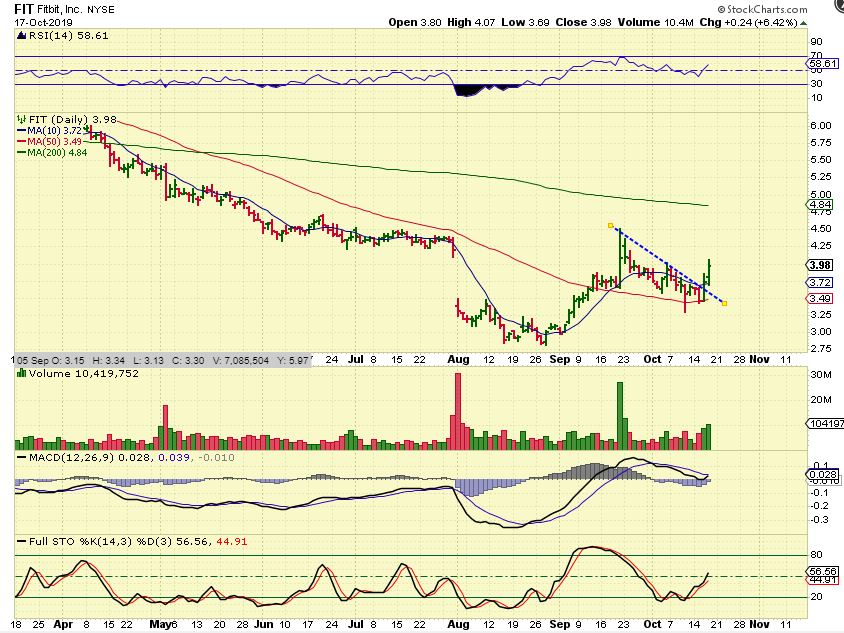The width and height of the screenshot is (844, 633).
Task: Click the 30M volume axis label
Action: (x=821, y=375)
